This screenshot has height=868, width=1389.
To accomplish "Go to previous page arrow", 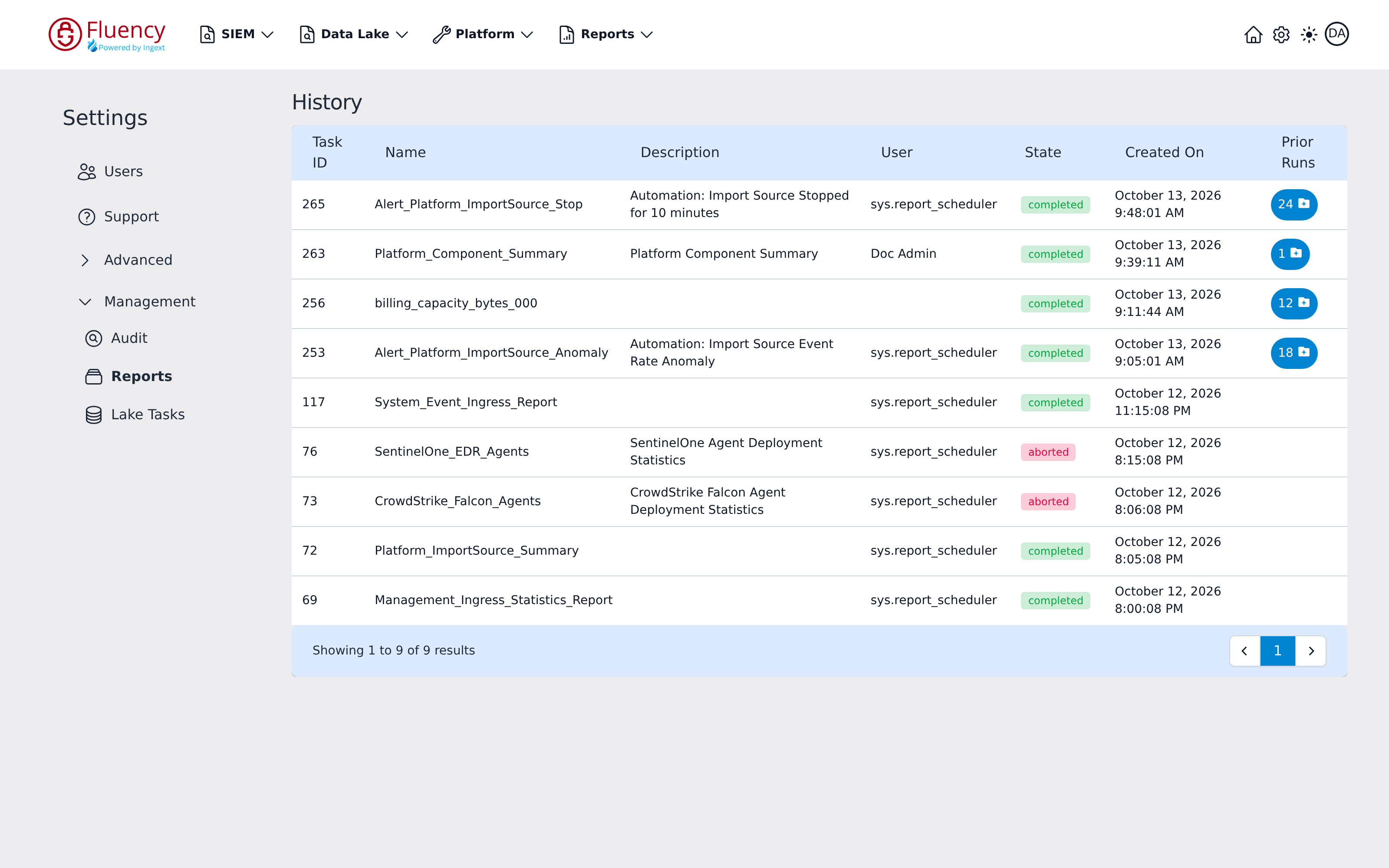I will click(1245, 651).
